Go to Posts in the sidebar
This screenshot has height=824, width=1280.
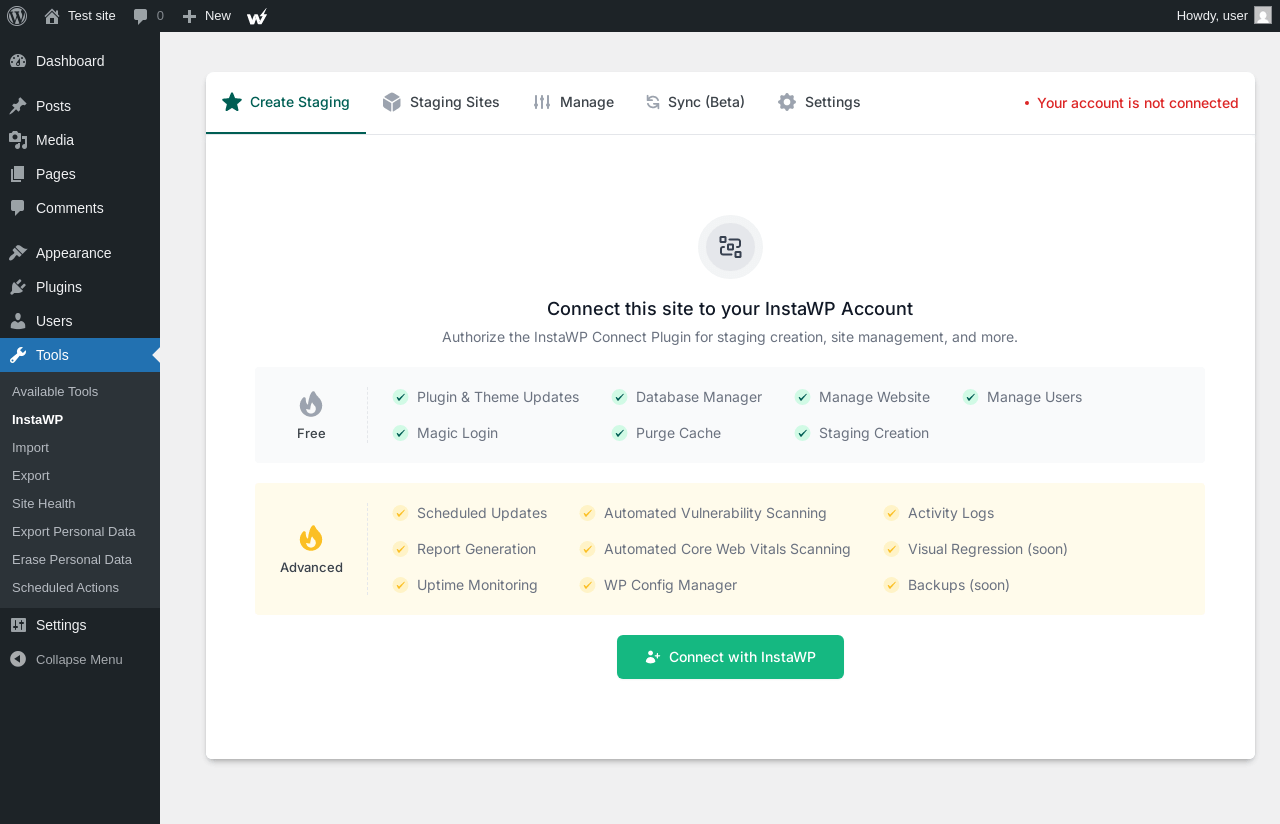point(80,106)
